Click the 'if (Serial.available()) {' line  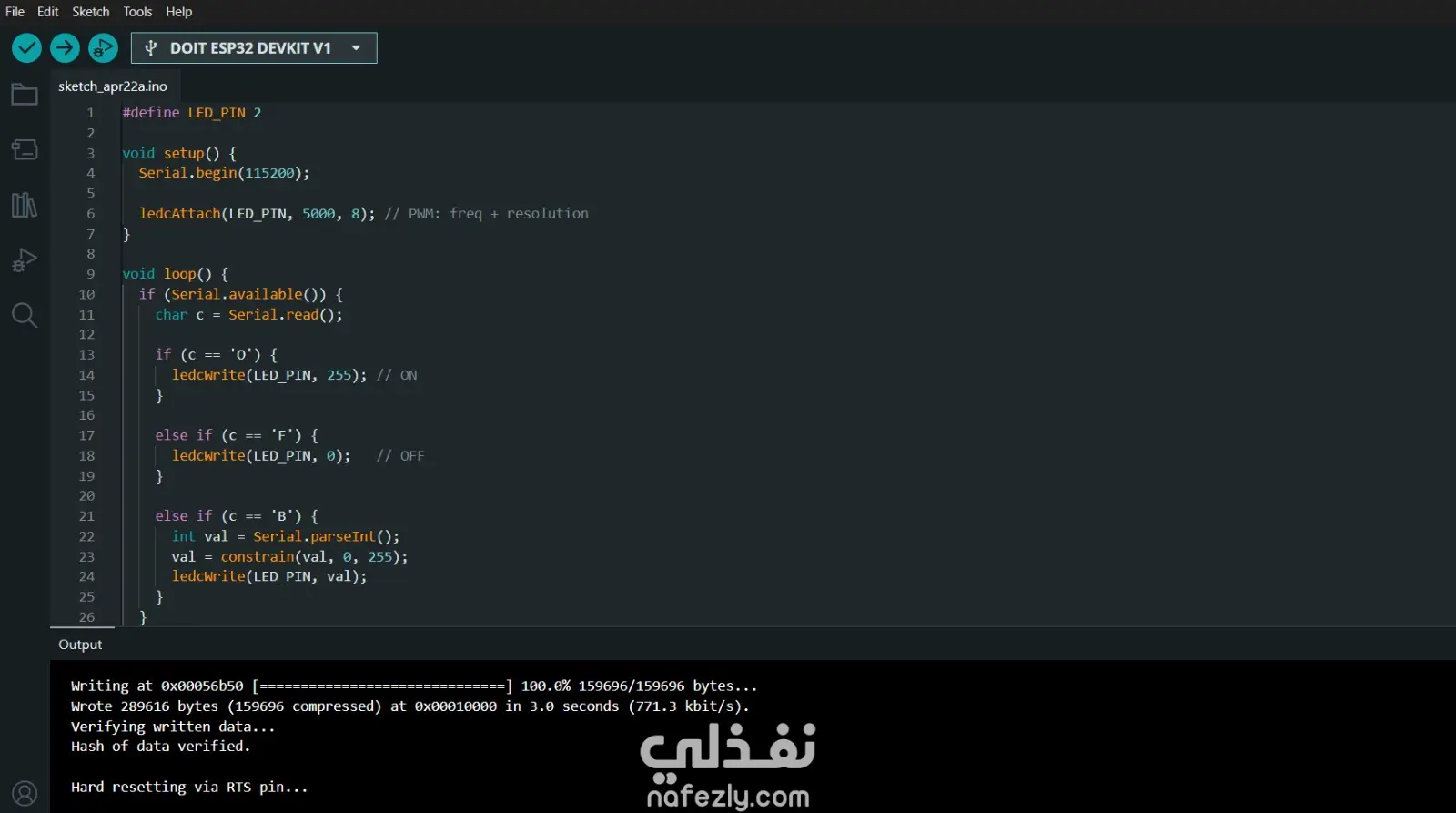241,294
